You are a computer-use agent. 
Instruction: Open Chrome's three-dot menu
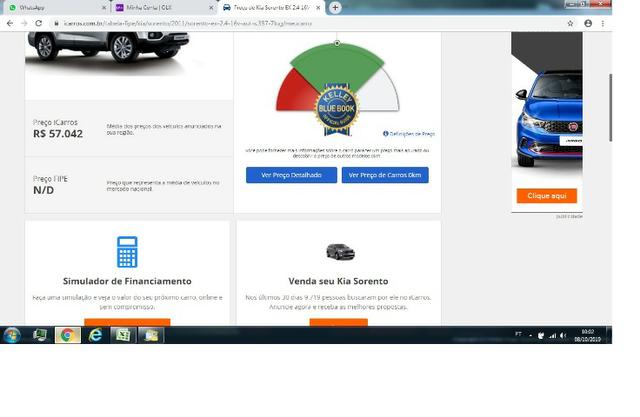[x=603, y=23]
